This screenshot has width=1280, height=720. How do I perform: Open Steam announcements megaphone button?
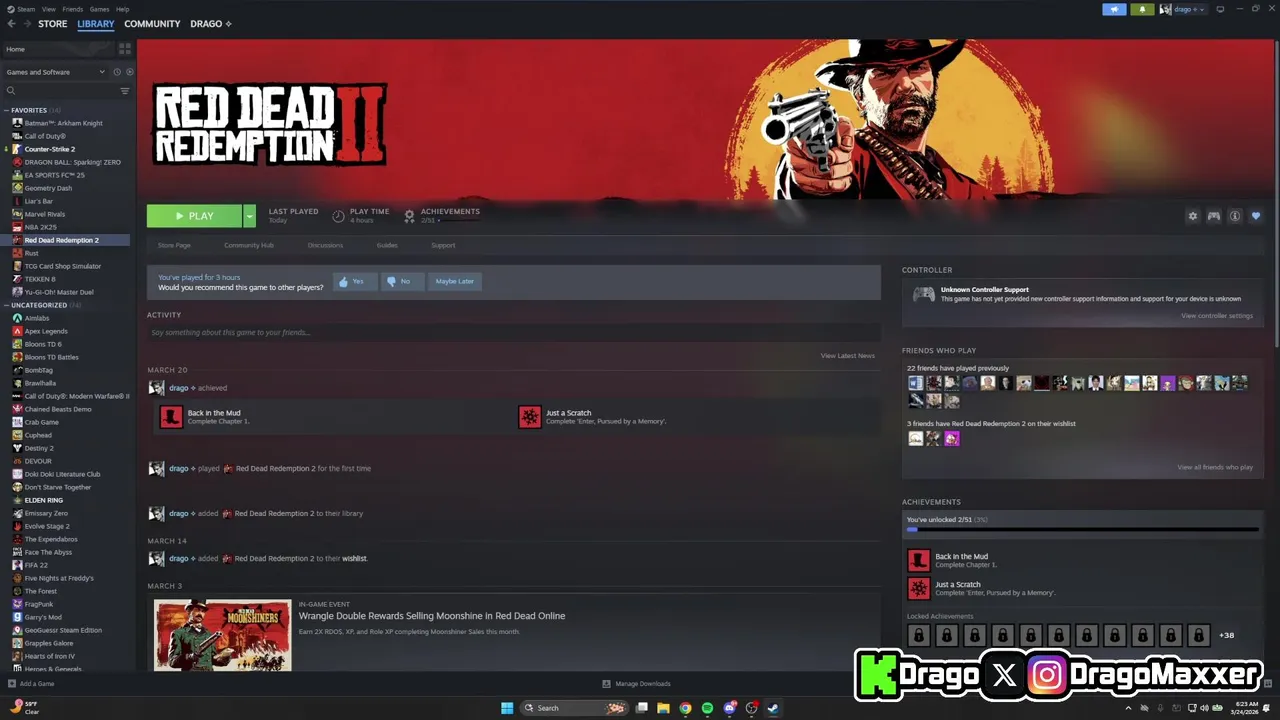tap(1114, 9)
